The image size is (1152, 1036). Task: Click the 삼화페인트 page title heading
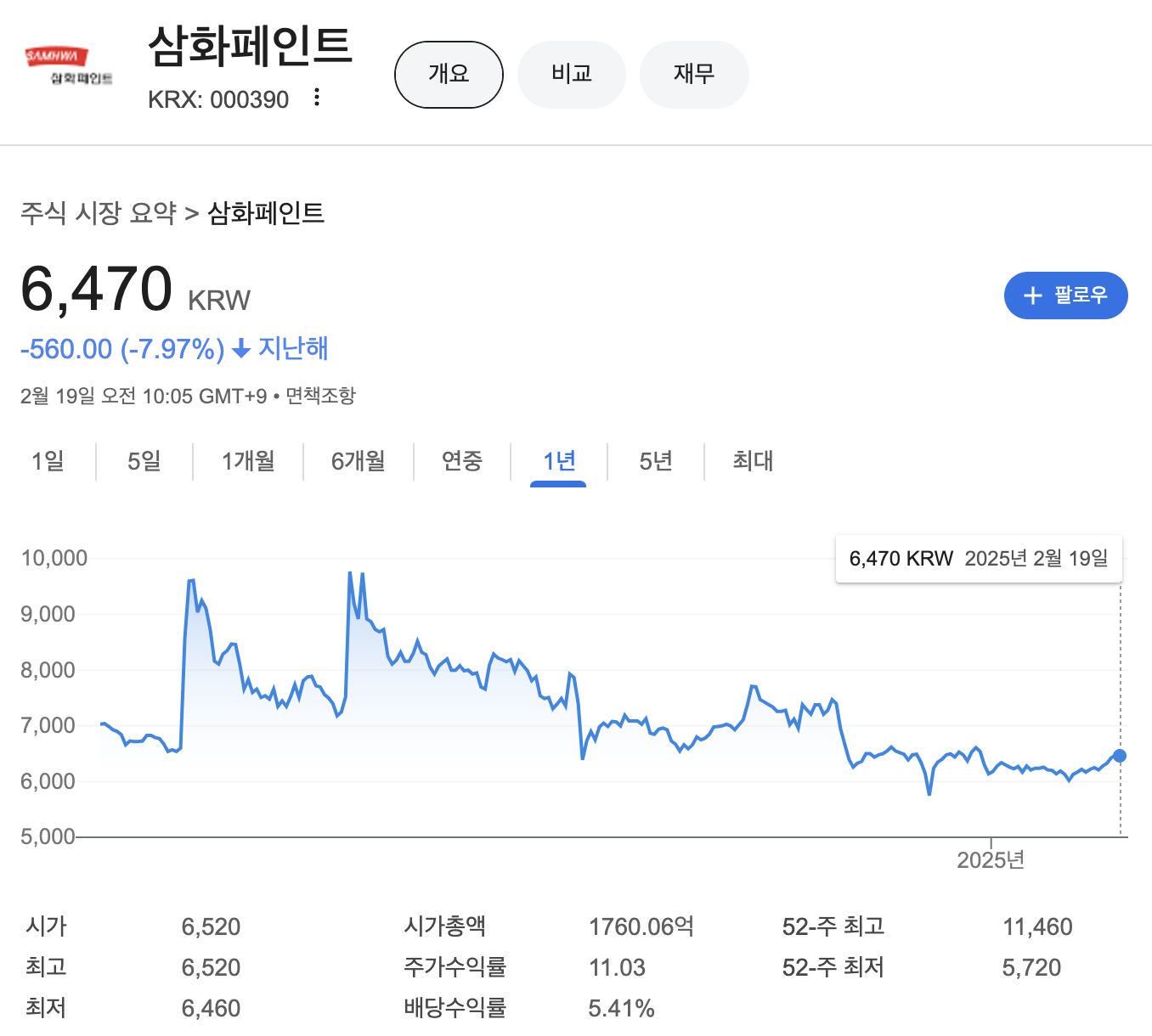point(250,46)
